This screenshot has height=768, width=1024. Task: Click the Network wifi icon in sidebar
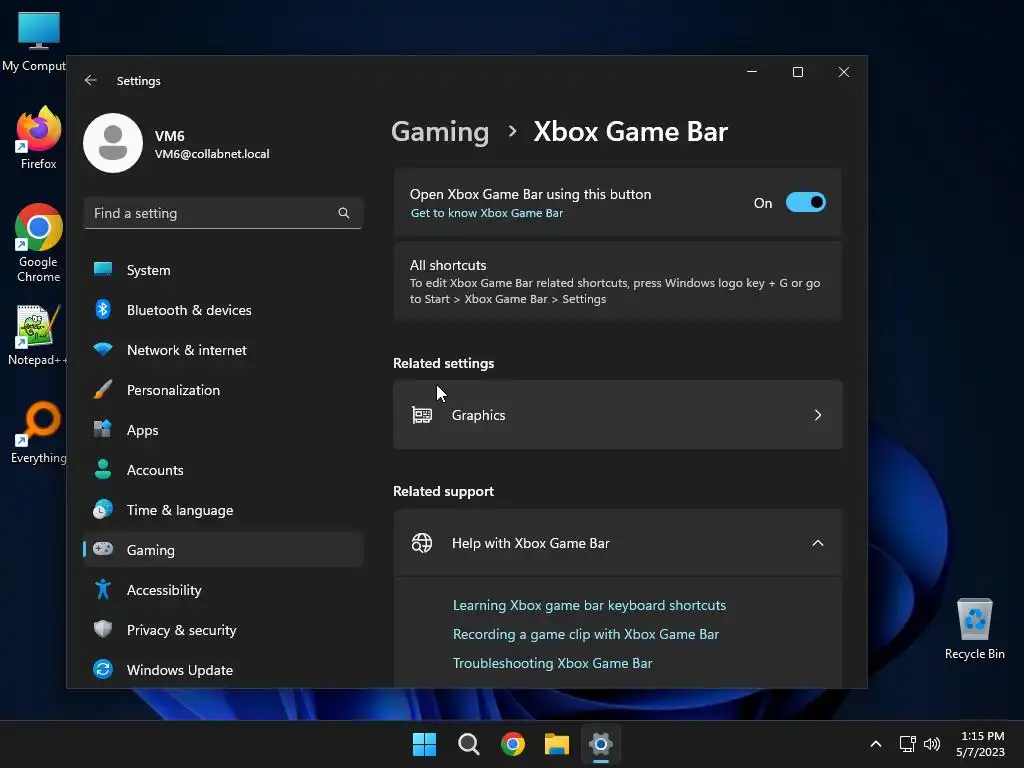[103, 349]
